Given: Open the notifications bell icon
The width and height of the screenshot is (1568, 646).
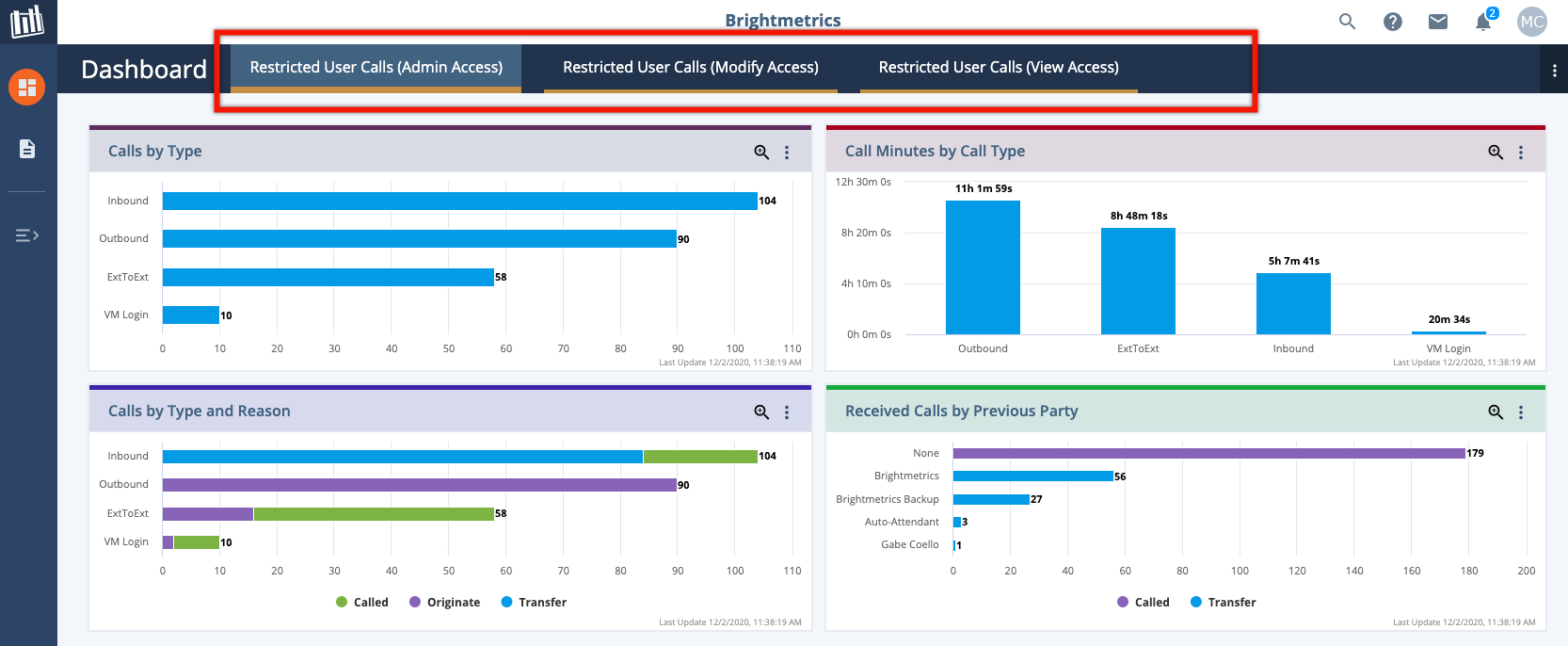Looking at the screenshot, I should pos(1484,21).
